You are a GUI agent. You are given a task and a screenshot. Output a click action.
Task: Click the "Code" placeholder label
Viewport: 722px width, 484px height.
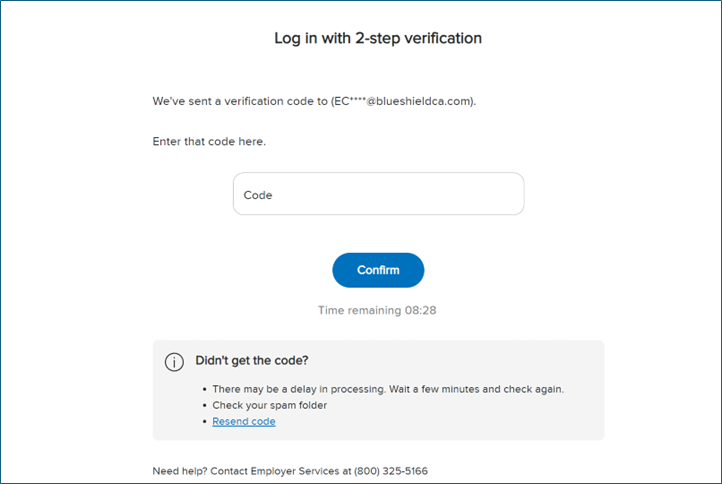pyautogui.click(x=258, y=196)
